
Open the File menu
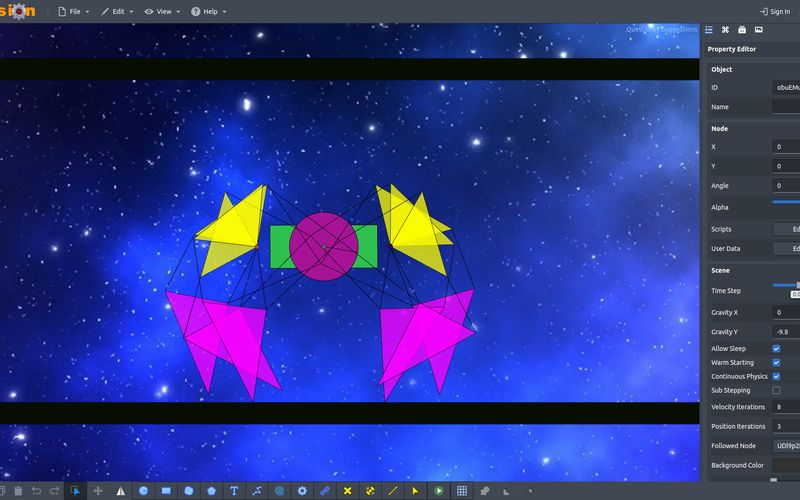(74, 11)
